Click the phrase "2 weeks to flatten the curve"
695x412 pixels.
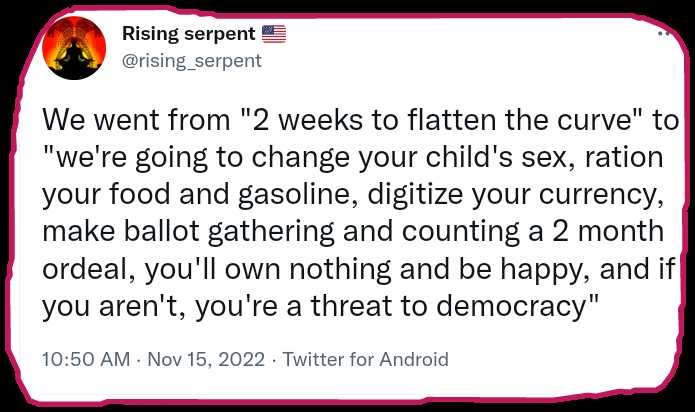coord(443,120)
